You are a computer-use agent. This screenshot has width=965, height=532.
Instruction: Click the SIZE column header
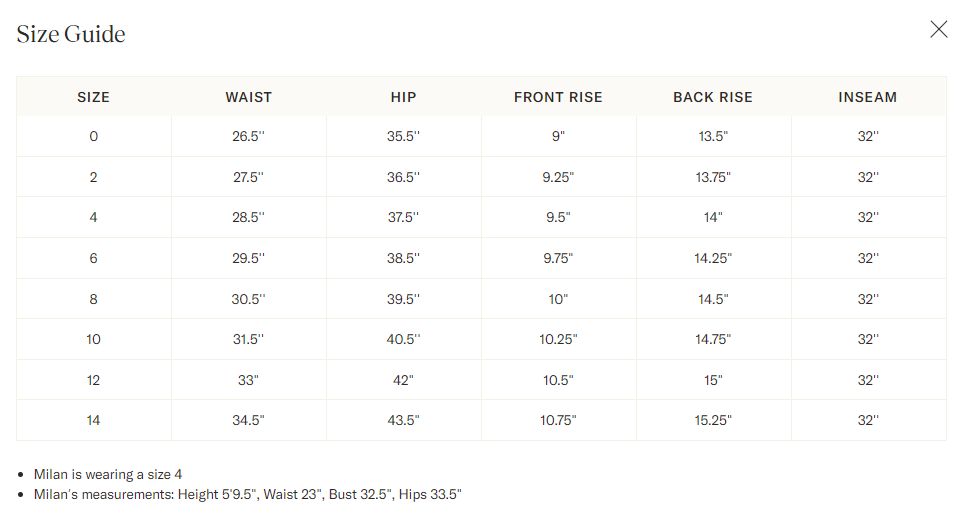[x=94, y=97]
